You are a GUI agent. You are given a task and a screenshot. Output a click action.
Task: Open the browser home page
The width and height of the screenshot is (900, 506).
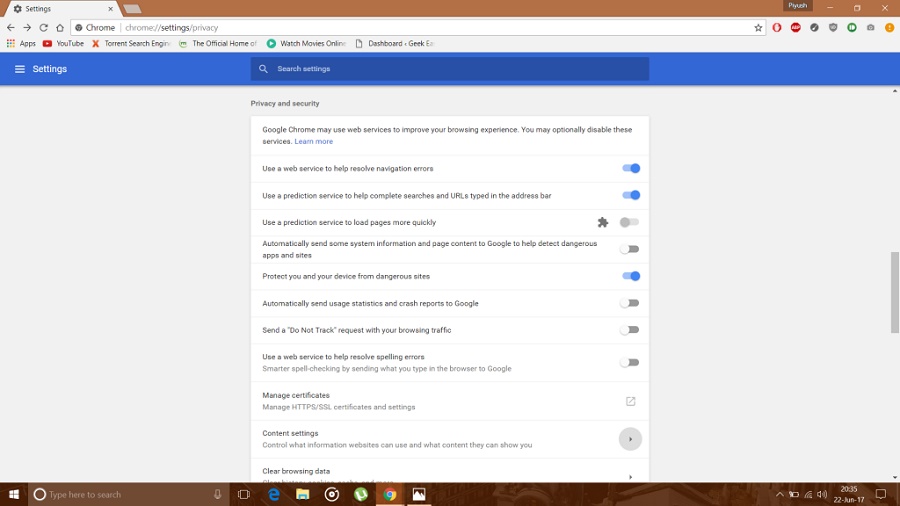click(x=60, y=28)
